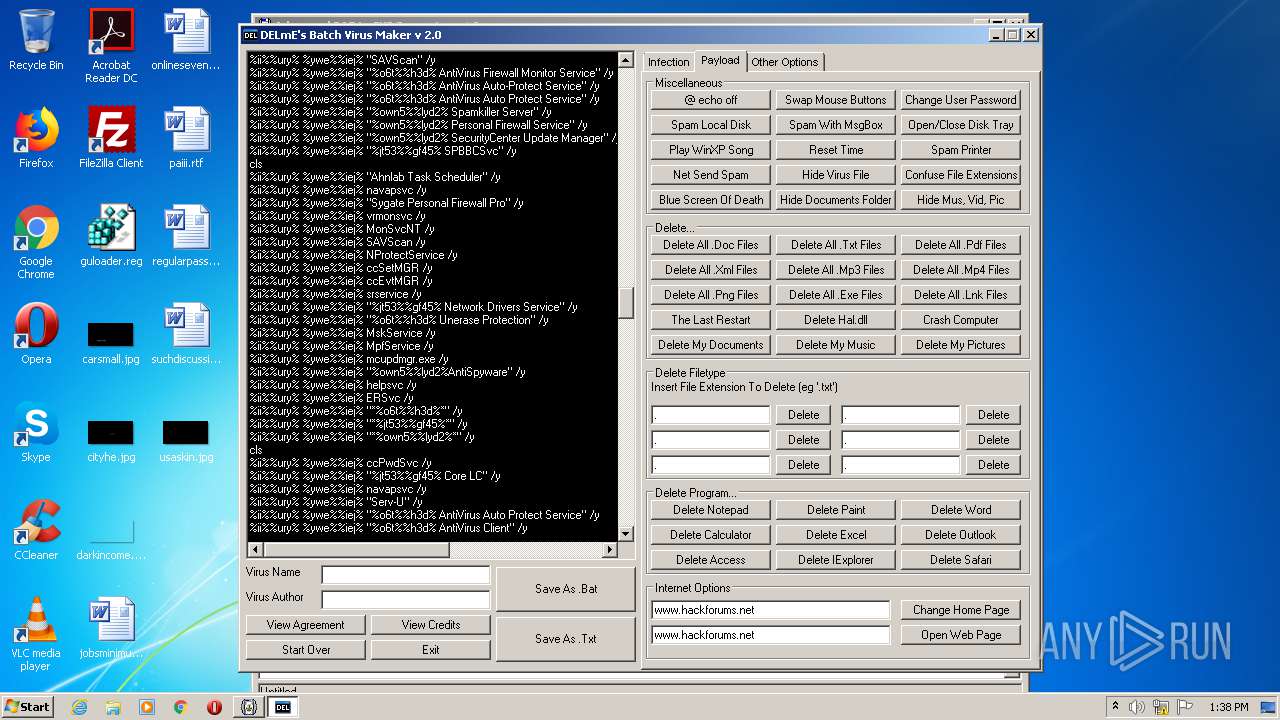This screenshot has width=1280, height=720.
Task: Open the Start menu
Action: (27, 707)
